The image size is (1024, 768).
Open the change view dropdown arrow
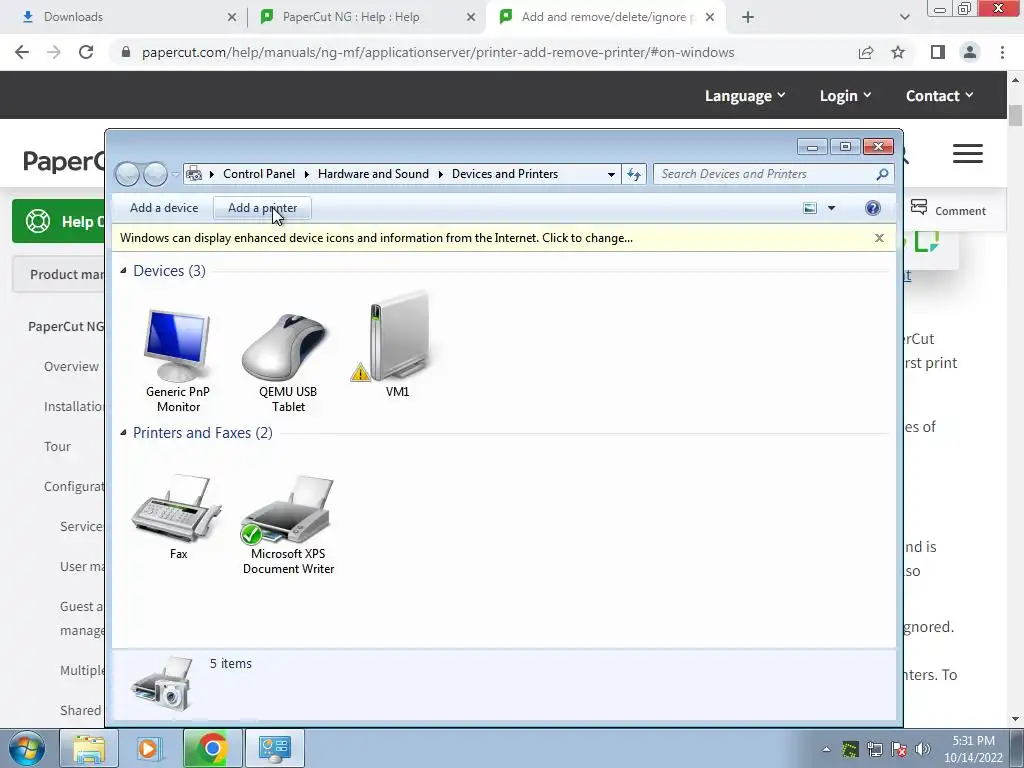click(x=831, y=208)
